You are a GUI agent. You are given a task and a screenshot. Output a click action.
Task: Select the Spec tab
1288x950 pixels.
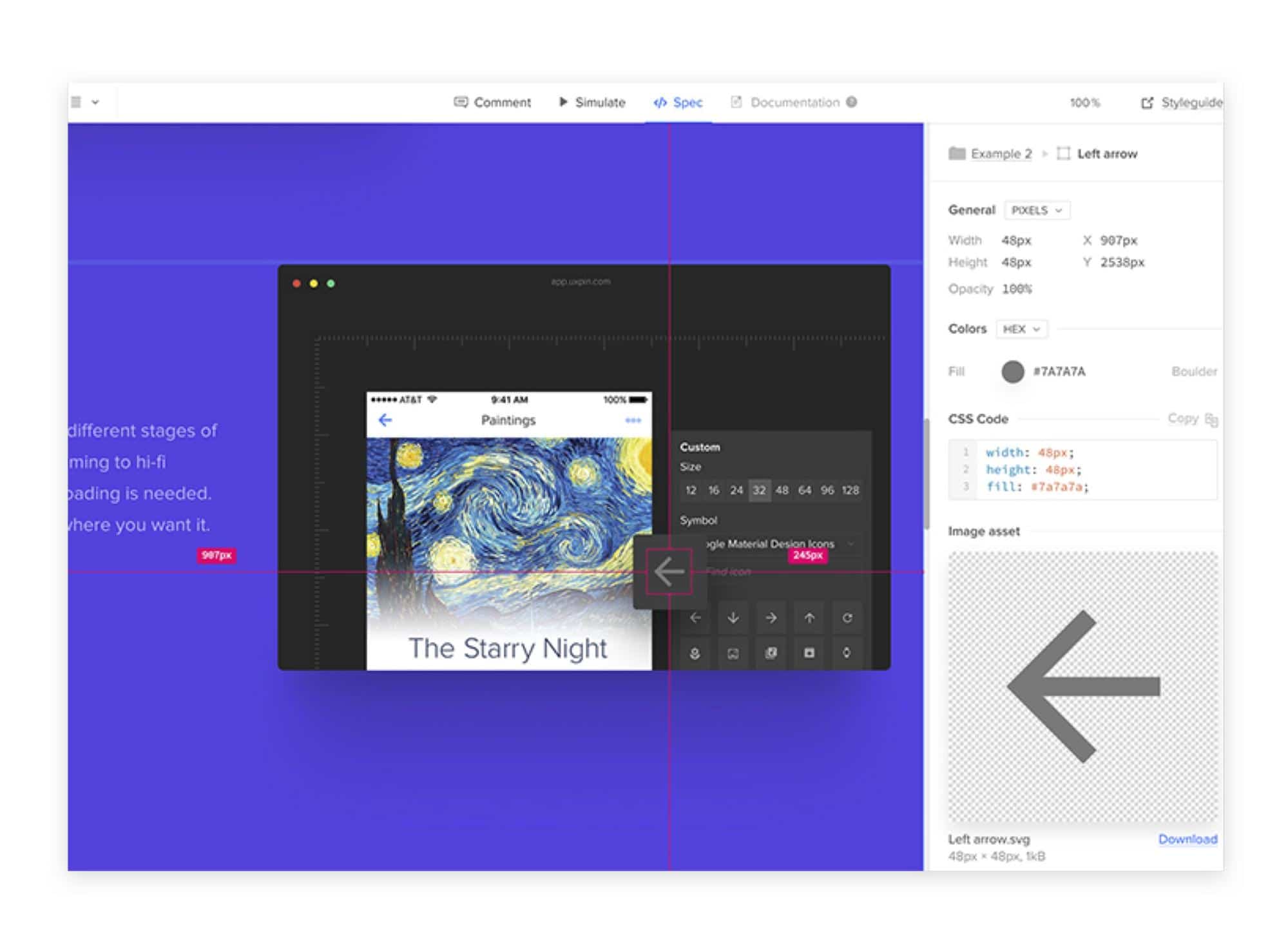click(x=678, y=102)
